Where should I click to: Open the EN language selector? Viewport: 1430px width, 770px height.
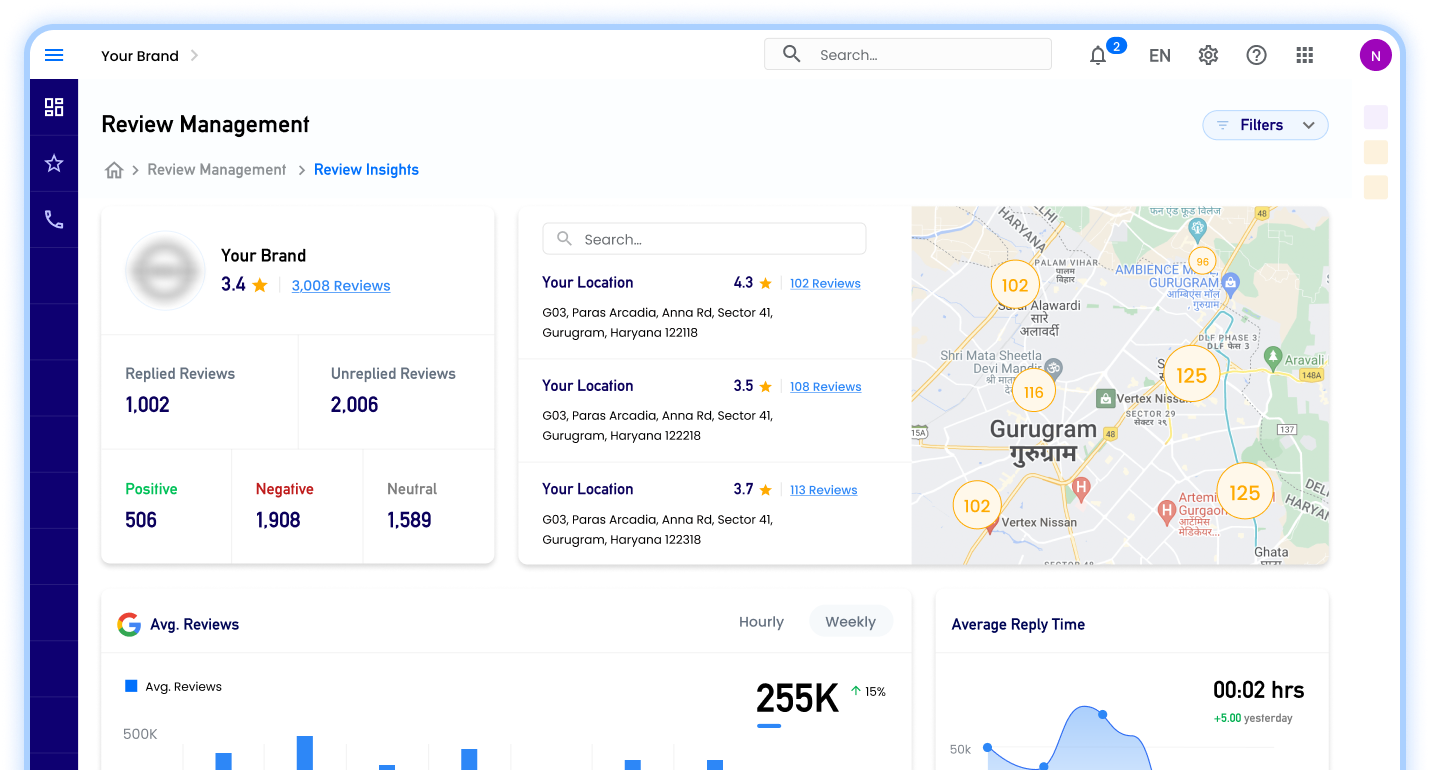(1160, 56)
